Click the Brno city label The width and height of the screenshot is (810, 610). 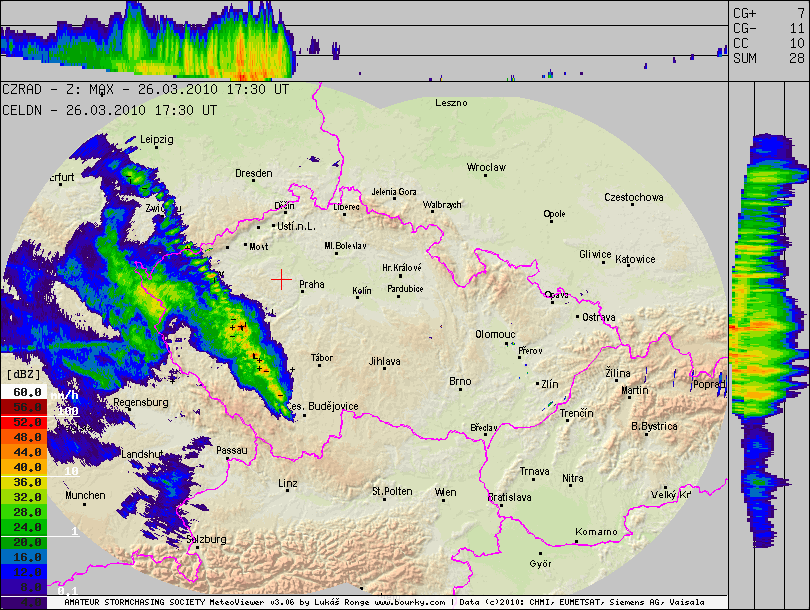coord(460,381)
